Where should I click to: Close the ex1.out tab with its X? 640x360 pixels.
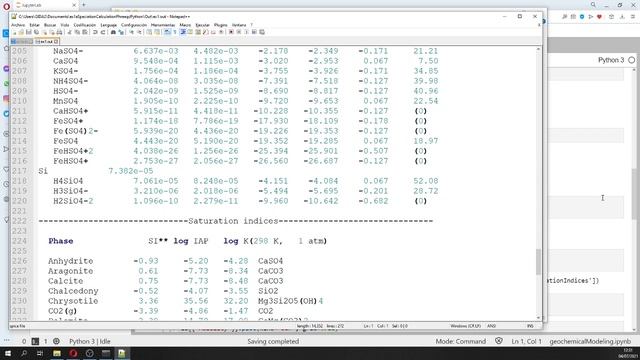(x=56, y=42)
